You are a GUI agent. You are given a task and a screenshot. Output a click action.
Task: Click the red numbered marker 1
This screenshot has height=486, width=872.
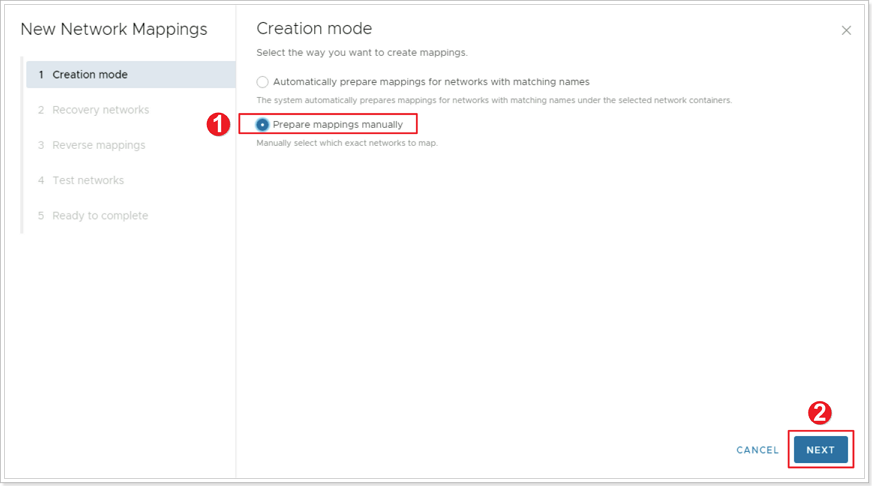coord(218,124)
